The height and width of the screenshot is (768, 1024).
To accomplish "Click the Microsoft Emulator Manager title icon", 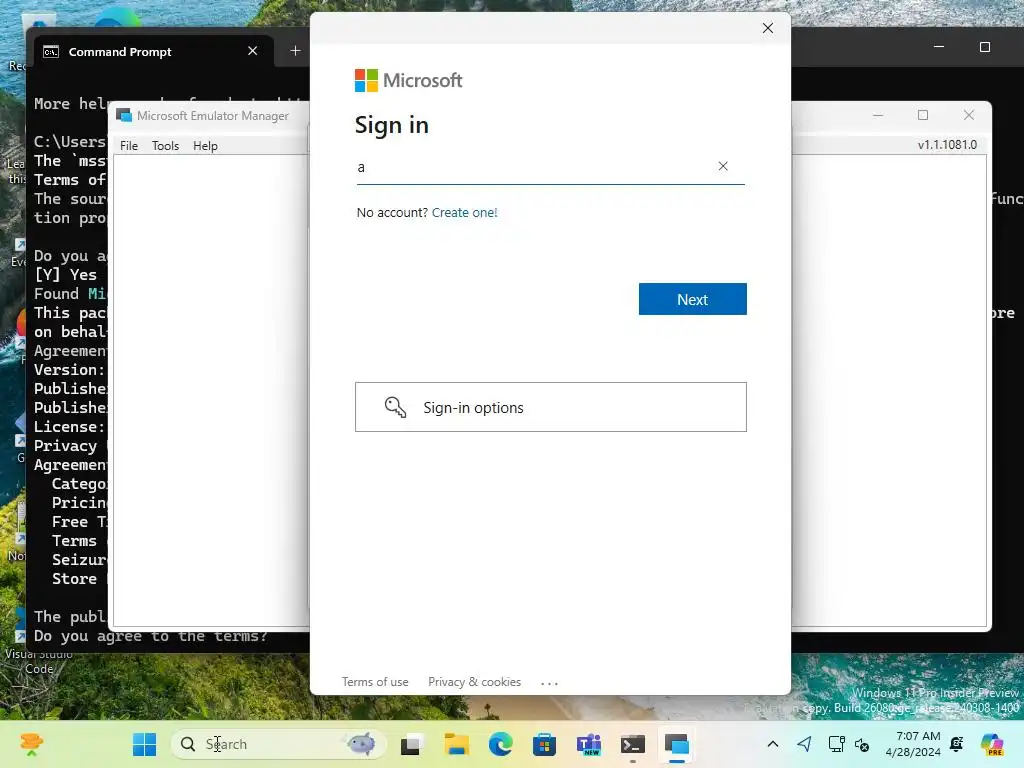I will click(123, 116).
